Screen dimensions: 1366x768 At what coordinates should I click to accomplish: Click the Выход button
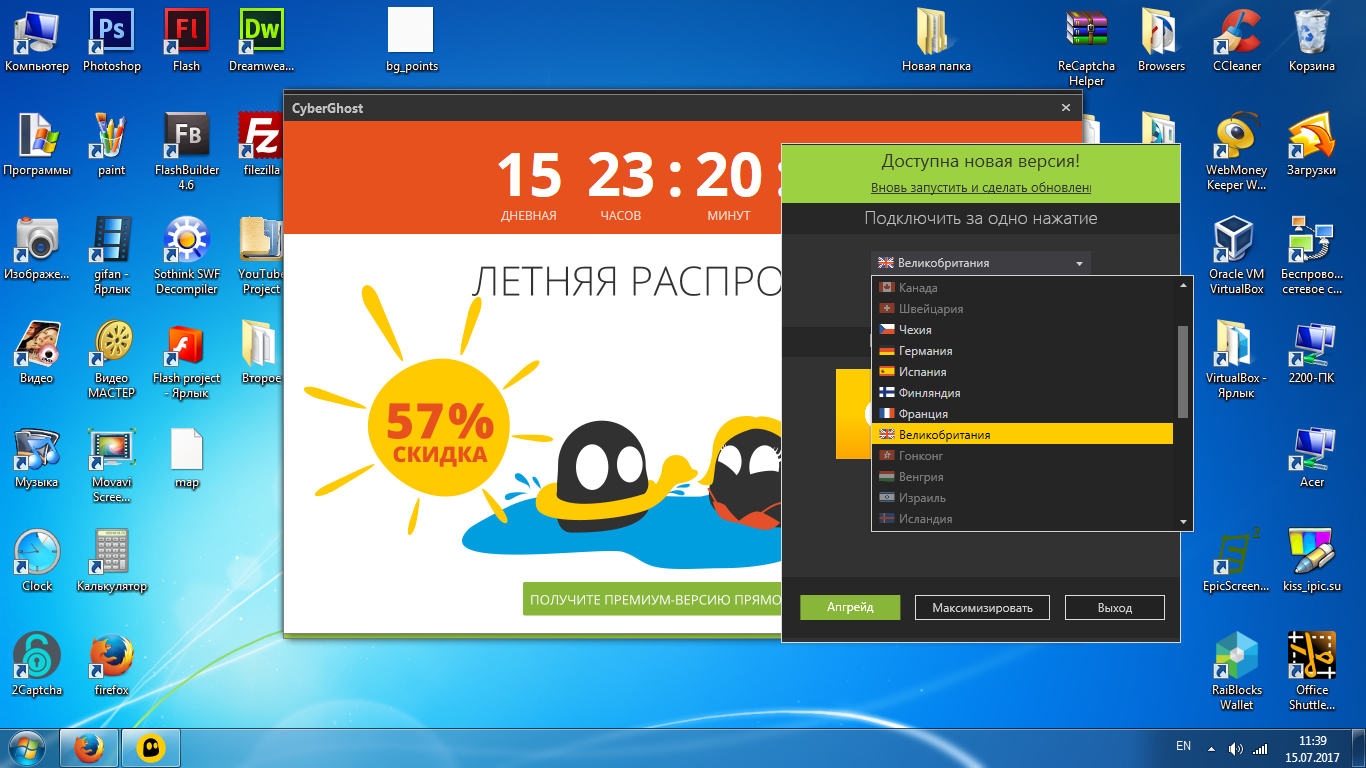coord(1115,607)
